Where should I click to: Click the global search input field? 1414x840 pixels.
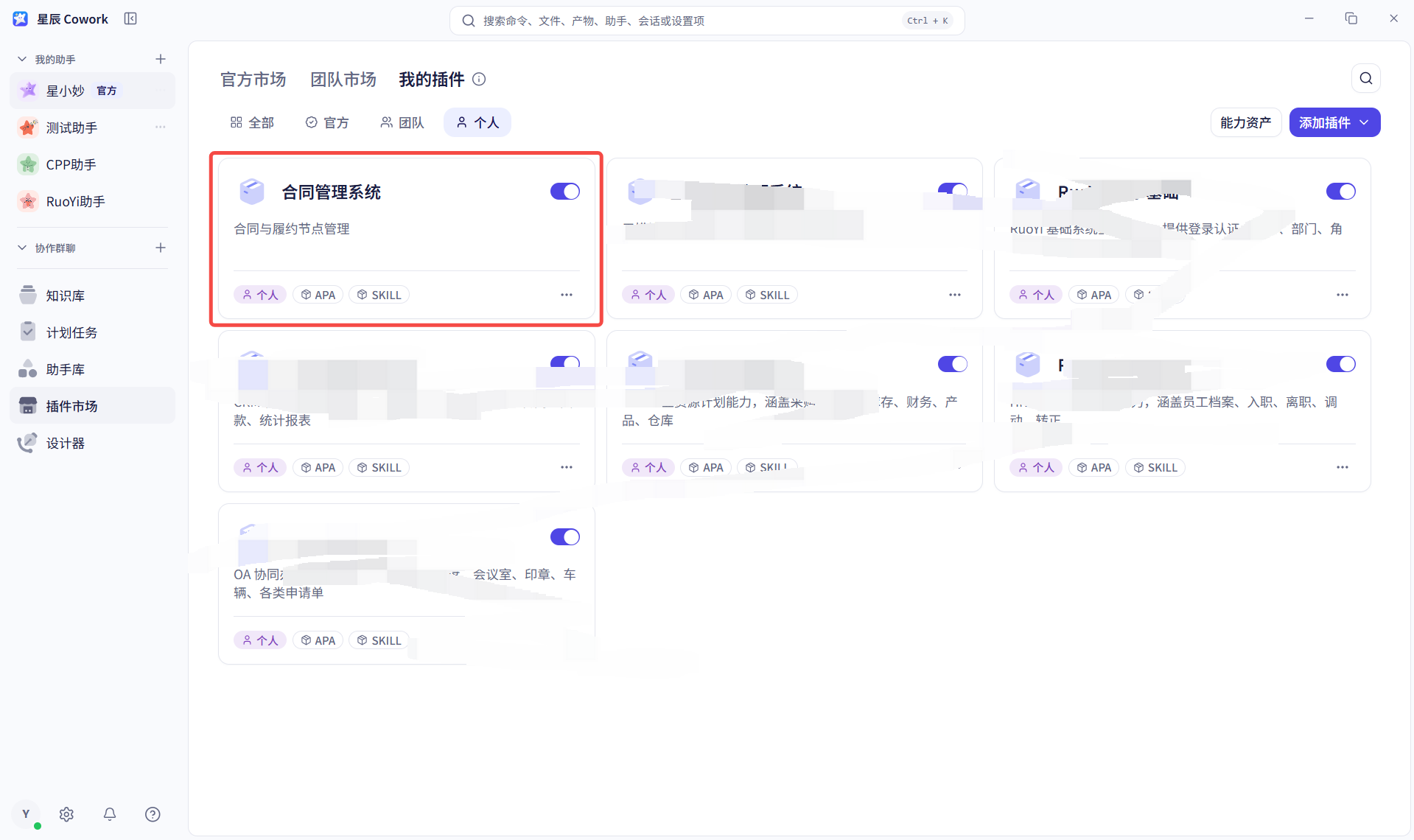tap(707, 21)
